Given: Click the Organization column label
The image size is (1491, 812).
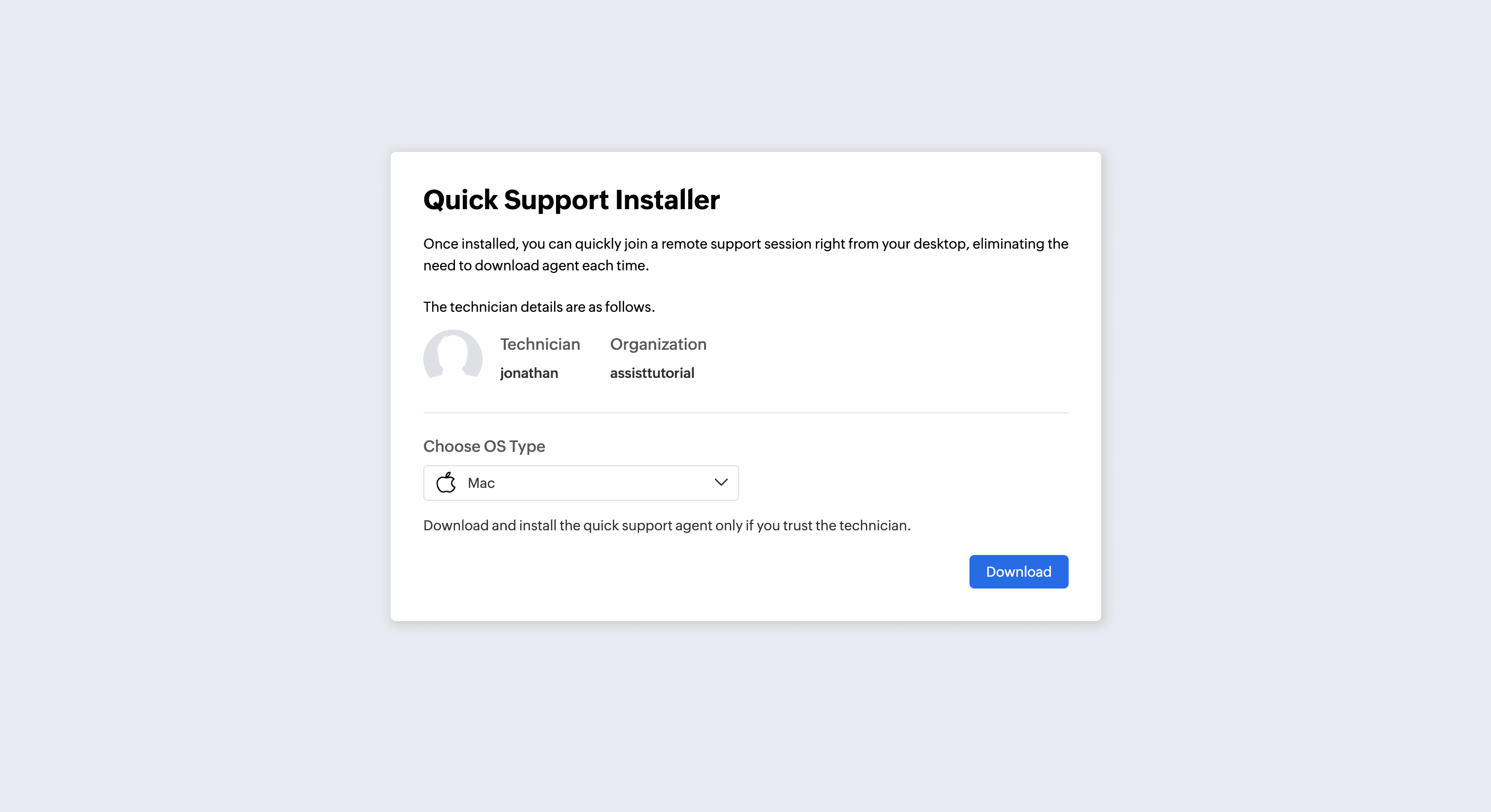Looking at the screenshot, I should click(x=658, y=344).
